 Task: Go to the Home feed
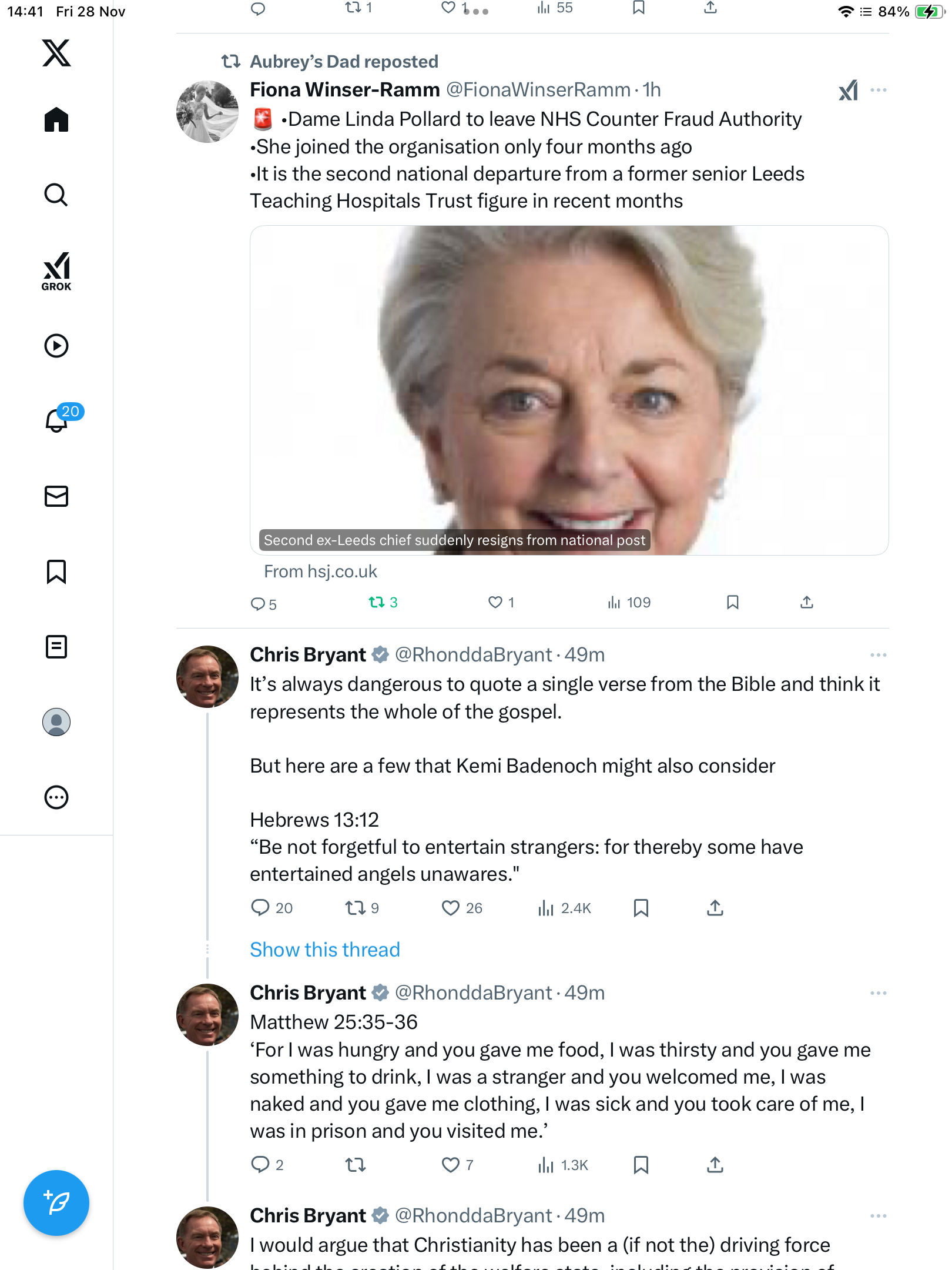coord(56,120)
